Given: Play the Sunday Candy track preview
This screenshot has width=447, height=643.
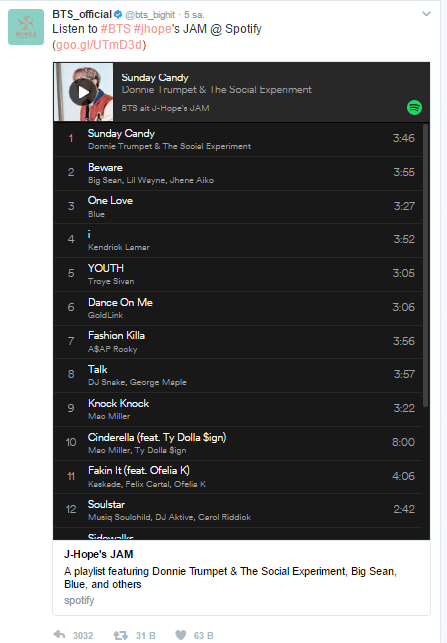Looking at the screenshot, I should pos(83,92).
